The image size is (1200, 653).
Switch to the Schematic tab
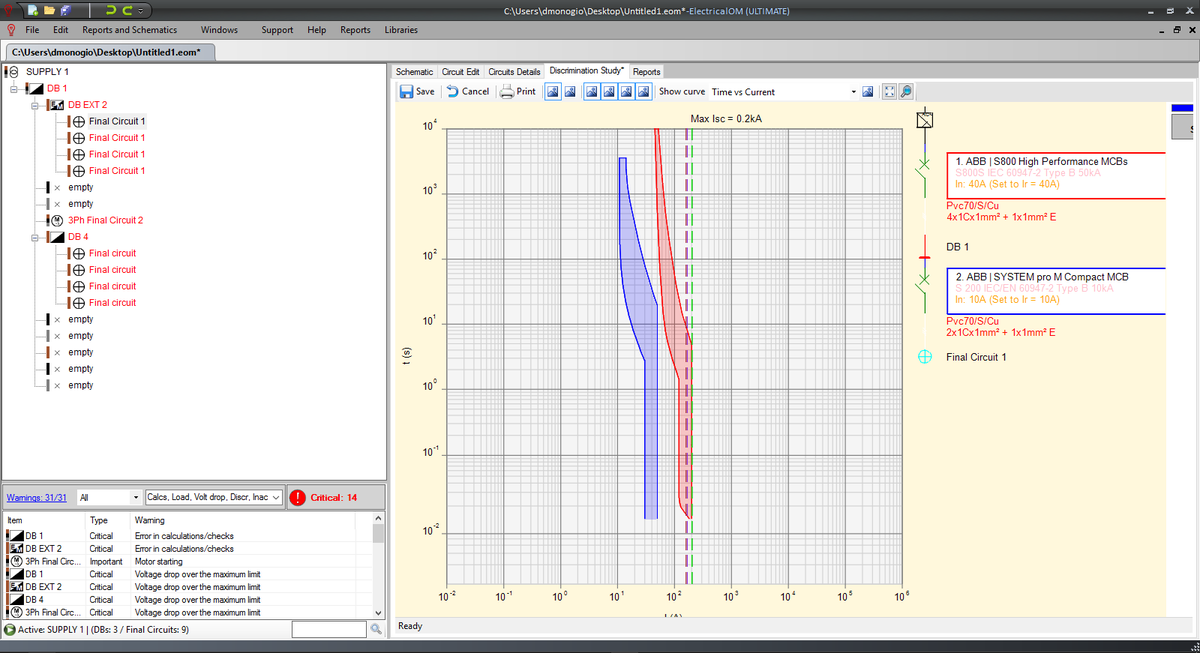(x=415, y=72)
